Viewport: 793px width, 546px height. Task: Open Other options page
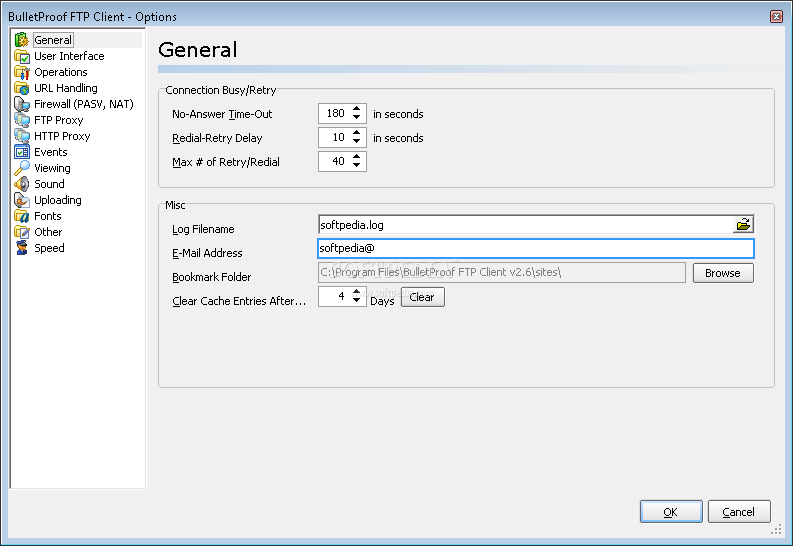(48, 232)
